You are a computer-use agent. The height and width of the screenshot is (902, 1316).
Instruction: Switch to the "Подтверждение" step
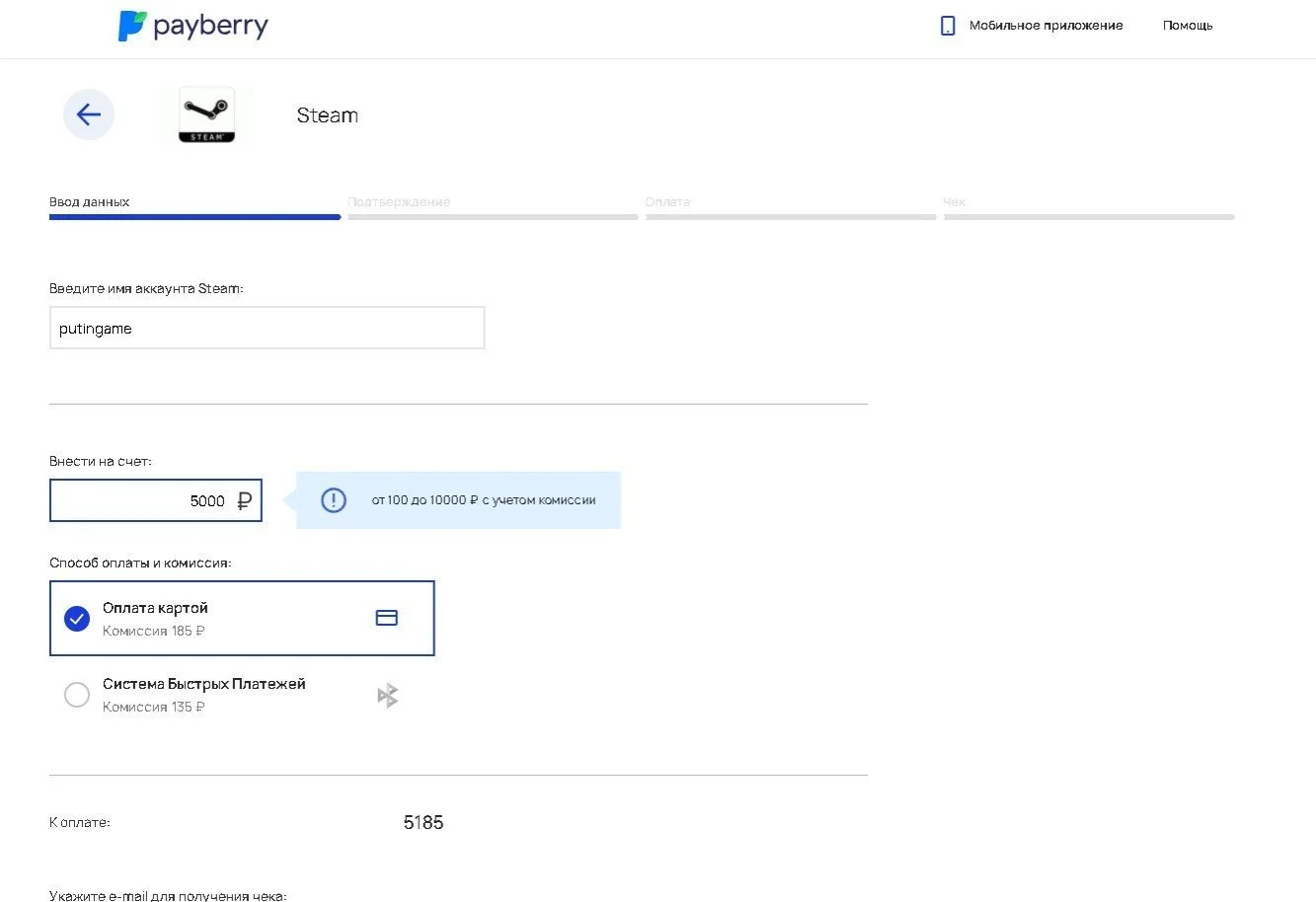click(493, 207)
